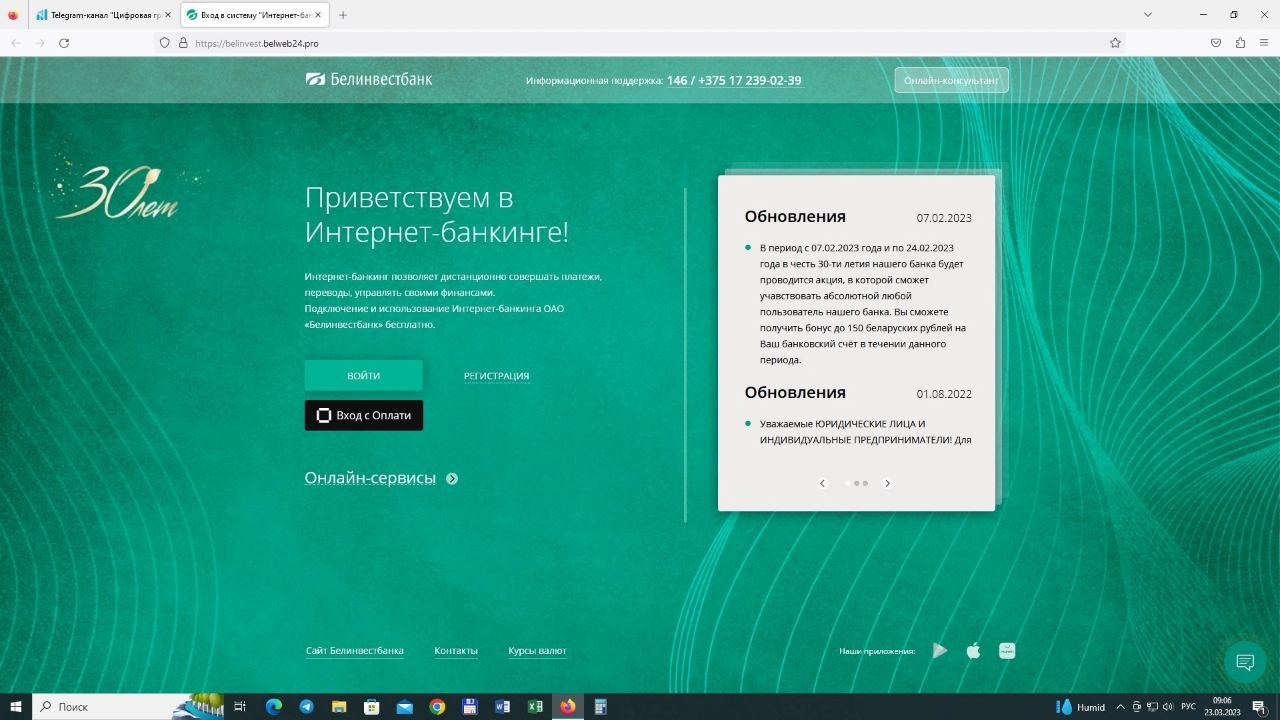
Task: Open the browser extensions icon
Action: (1240, 43)
